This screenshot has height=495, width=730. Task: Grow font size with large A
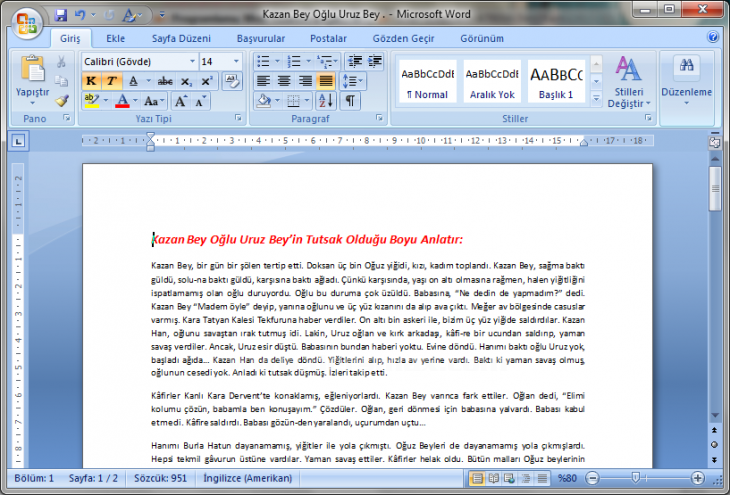[x=181, y=101]
